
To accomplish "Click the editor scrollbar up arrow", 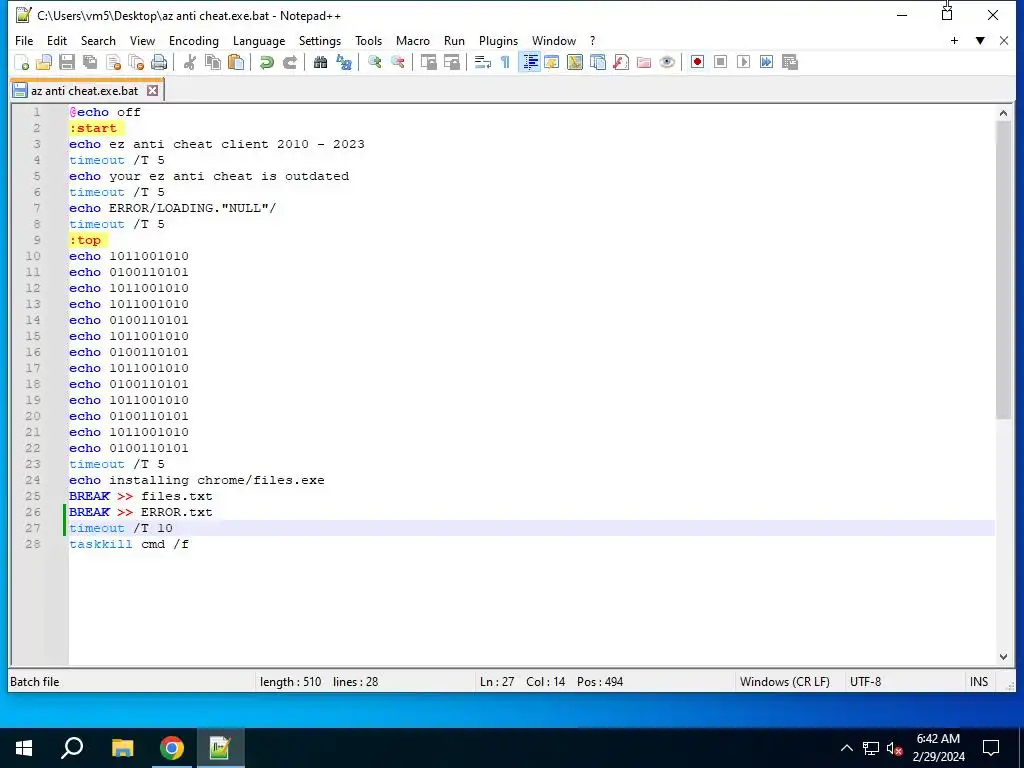I will [x=1003, y=113].
